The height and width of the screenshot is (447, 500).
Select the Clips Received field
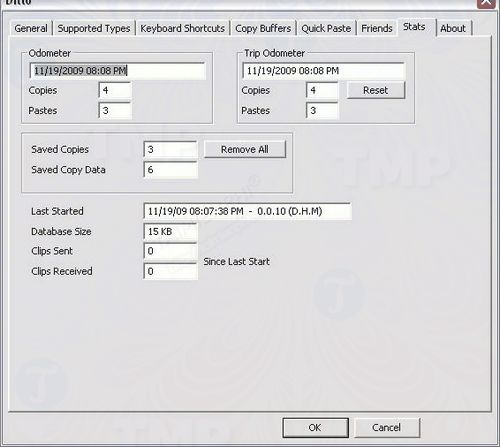pos(171,271)
